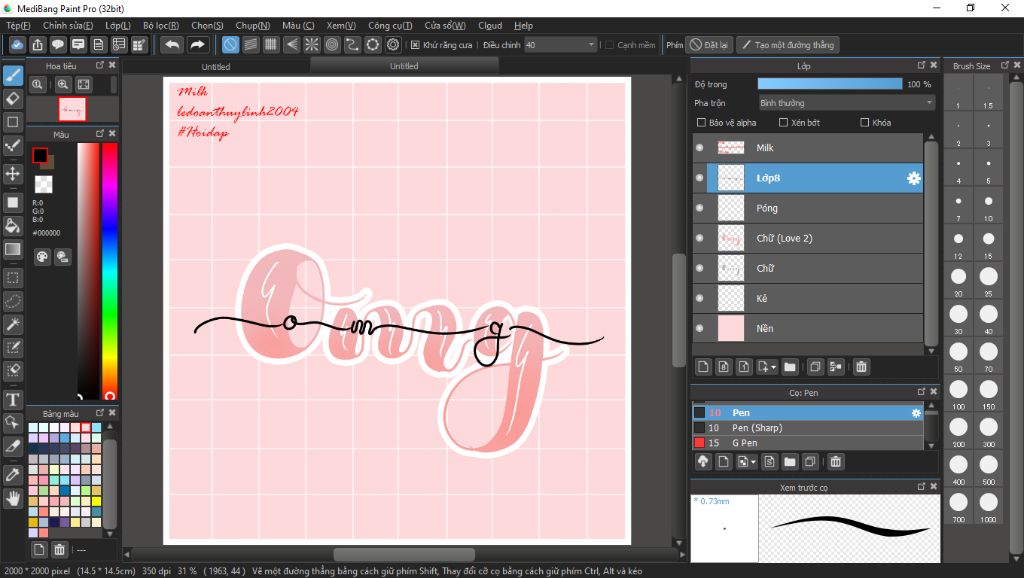Zoom in using Navigator magnifier plus
This screenshot has width=1024, height=578.
click(x=63, y=84)
